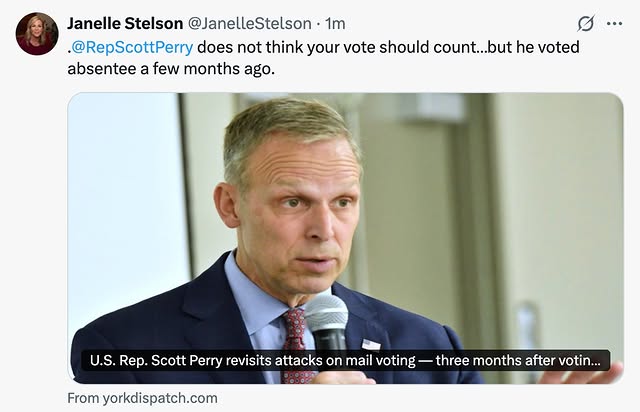Click the 'From yorkdispatch.com' source label
640x412 pixels.
pos(142,398)
